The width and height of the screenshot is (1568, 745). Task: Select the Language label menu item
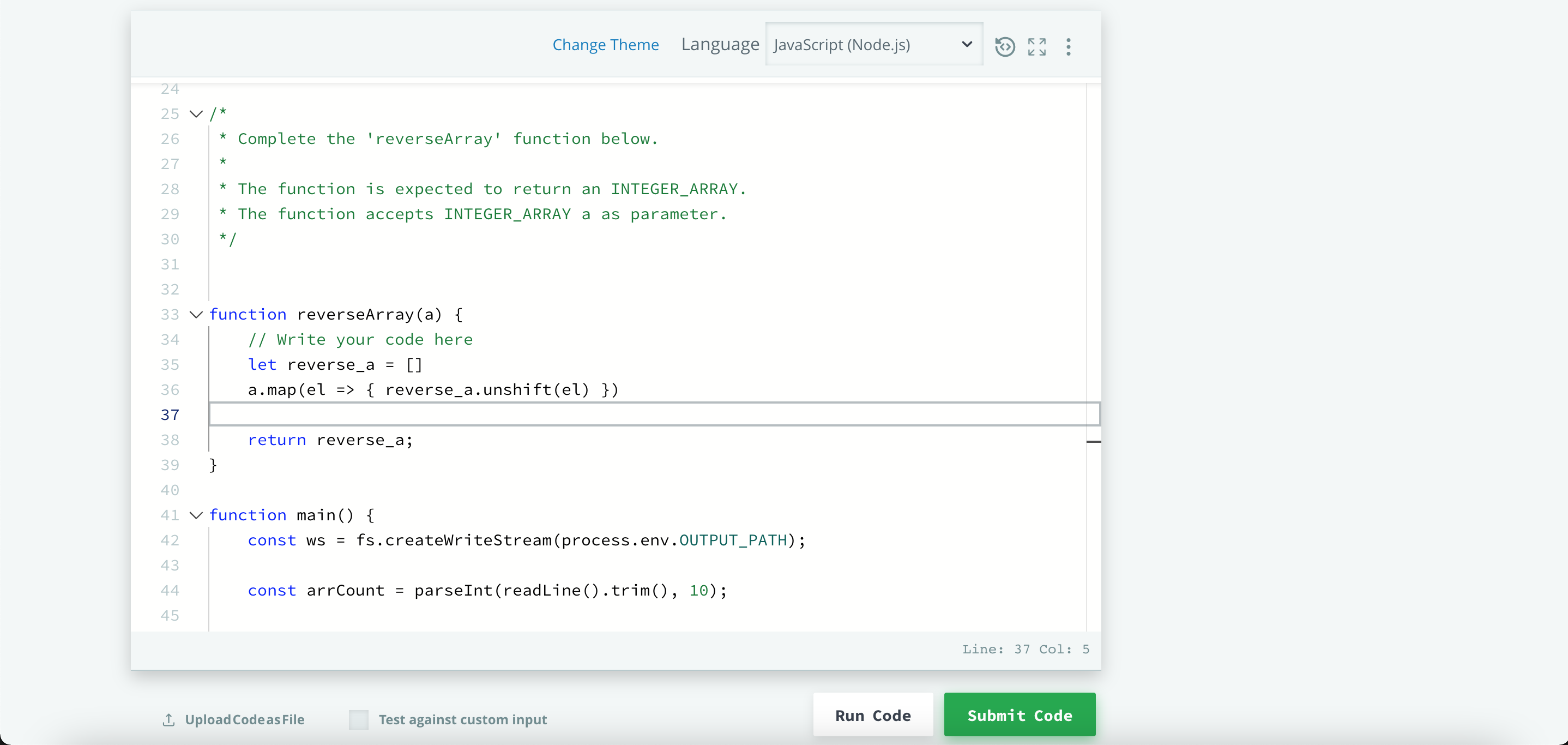(720, 43)
